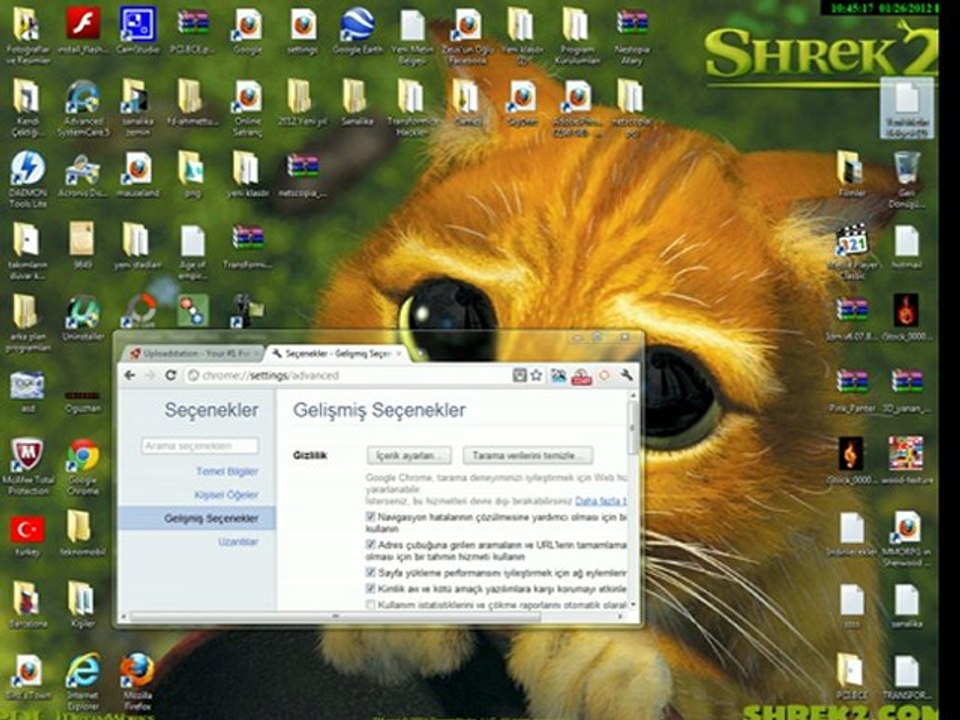Select the Seçenekler - Gelişmiş Seçenekler tab

337,354
